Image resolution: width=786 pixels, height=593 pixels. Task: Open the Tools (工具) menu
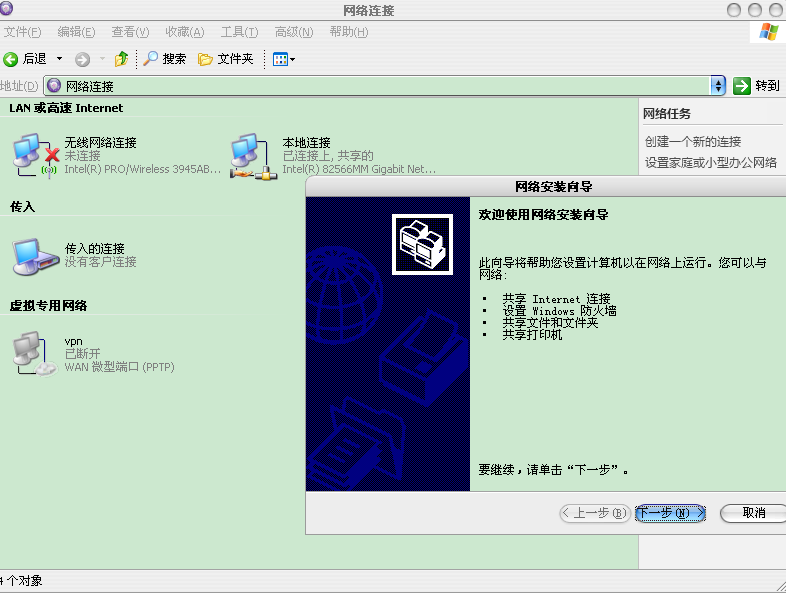point(239,32)
